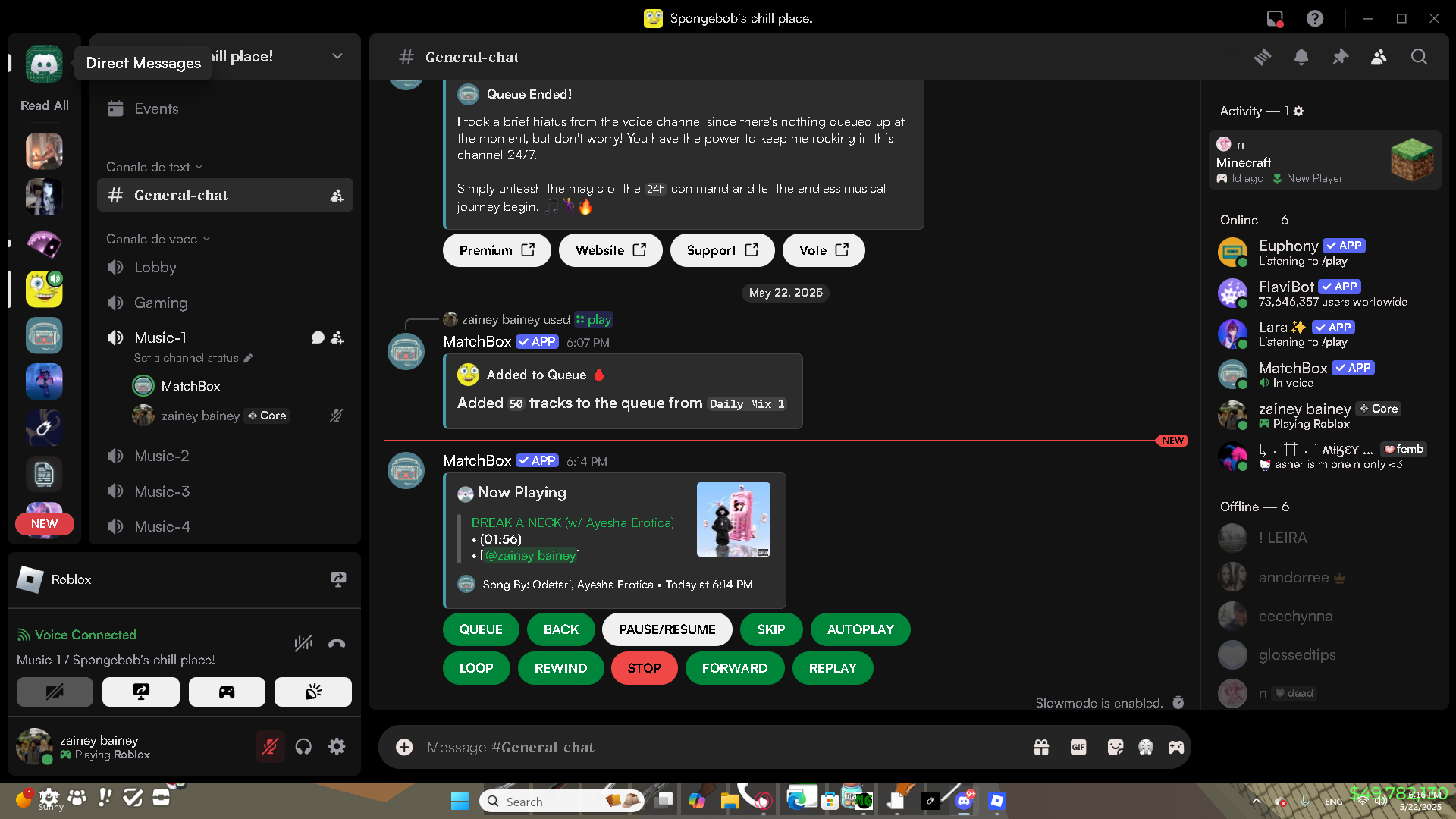Viewport: 1456px width, 819px height.
Task: Collapse the Canale de text category
Action: (x=155, y=167)
